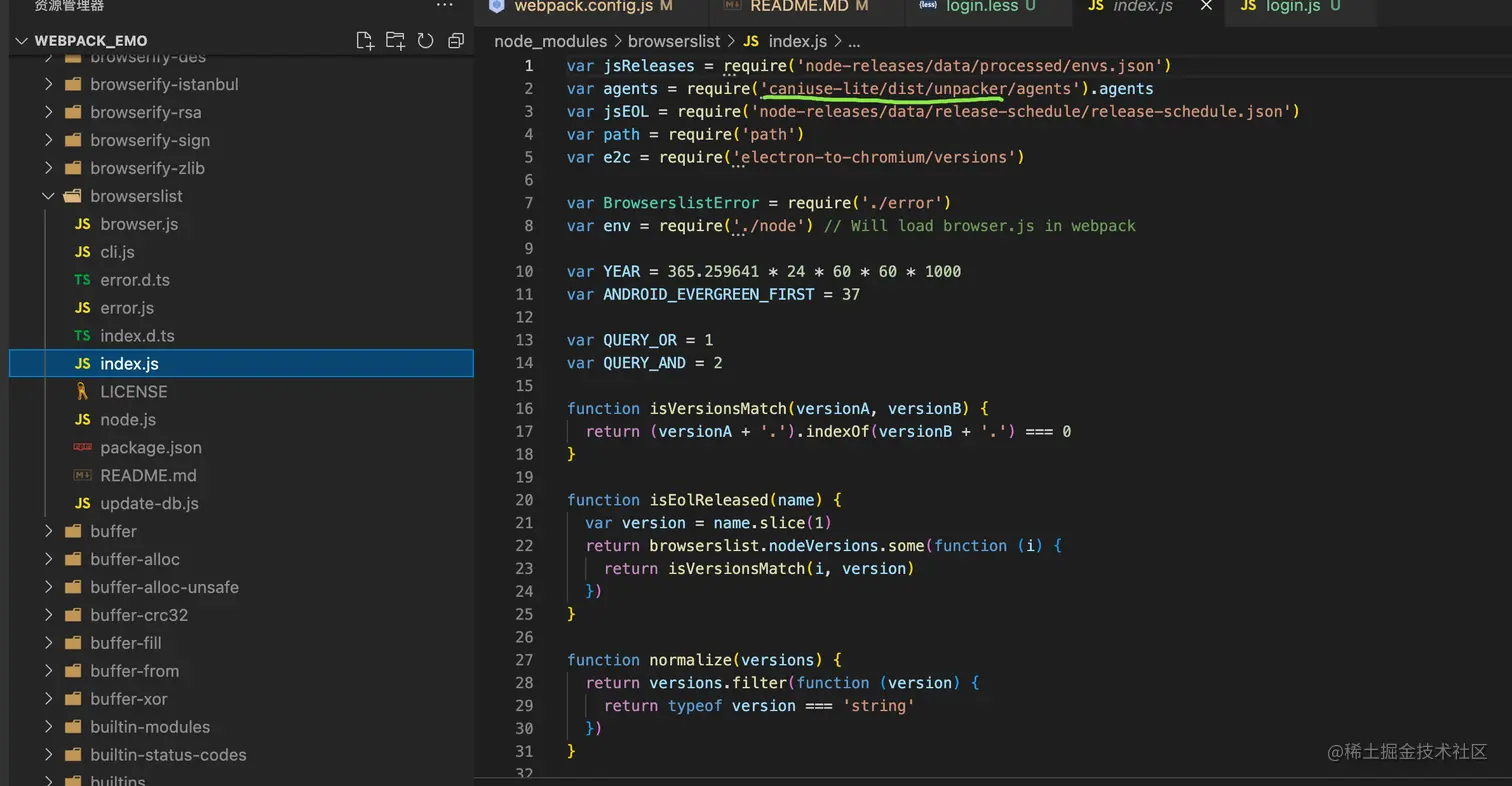The image size is (1512, 786).
Task: Switch to the login.less tab
Action: click(x=987, y=6)
